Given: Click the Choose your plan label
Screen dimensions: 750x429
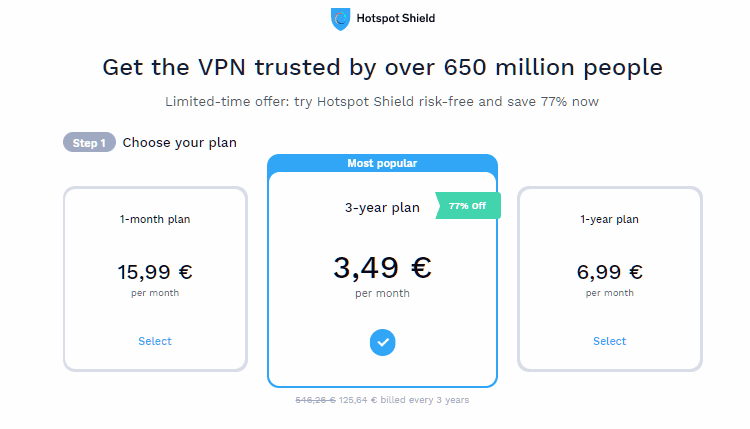Looking at the screenshot, I should [179, 143].
